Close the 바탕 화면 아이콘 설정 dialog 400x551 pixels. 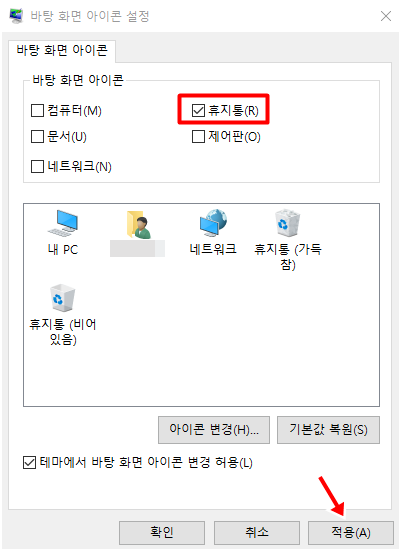(x=386, y=16)
